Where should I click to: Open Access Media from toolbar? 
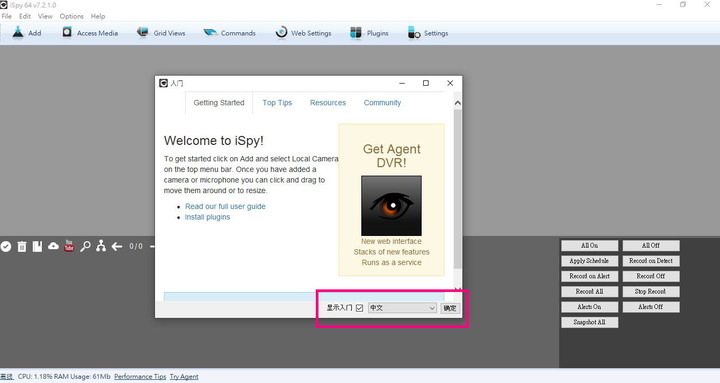[x=90, y=33]
